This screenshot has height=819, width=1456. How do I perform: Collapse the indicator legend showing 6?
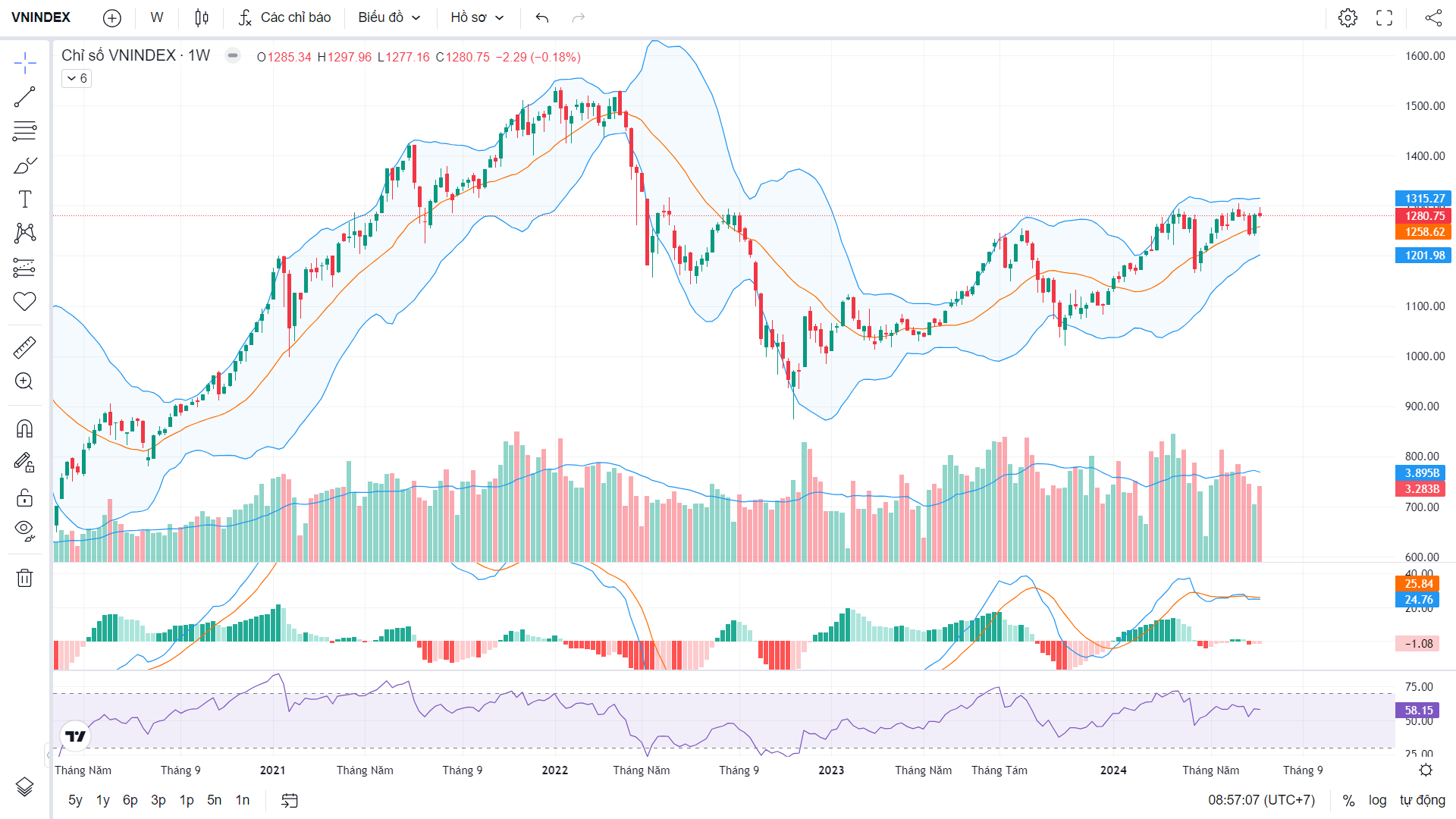tap(77, 78)
